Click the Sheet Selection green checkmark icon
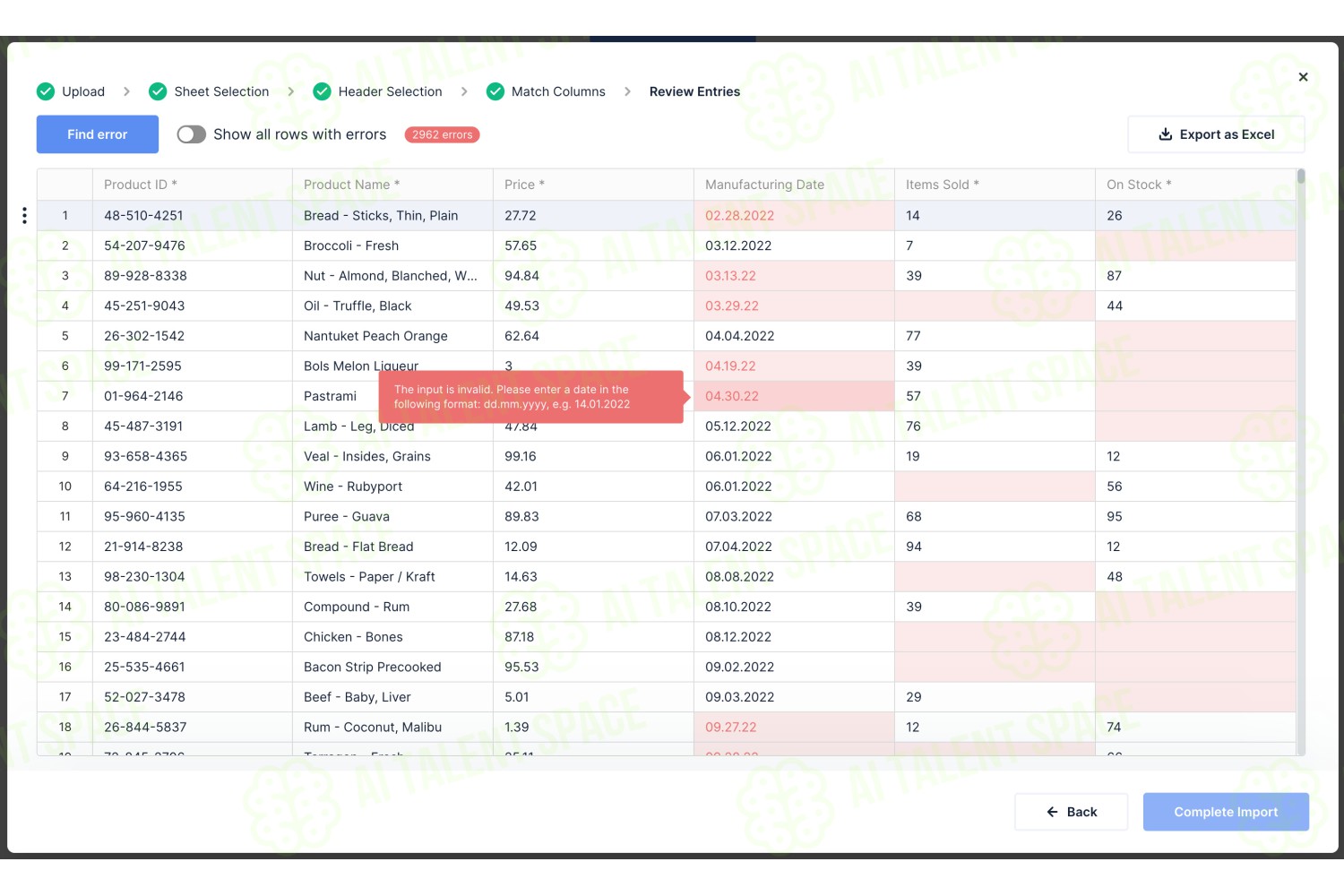 (x=158, y=91)
